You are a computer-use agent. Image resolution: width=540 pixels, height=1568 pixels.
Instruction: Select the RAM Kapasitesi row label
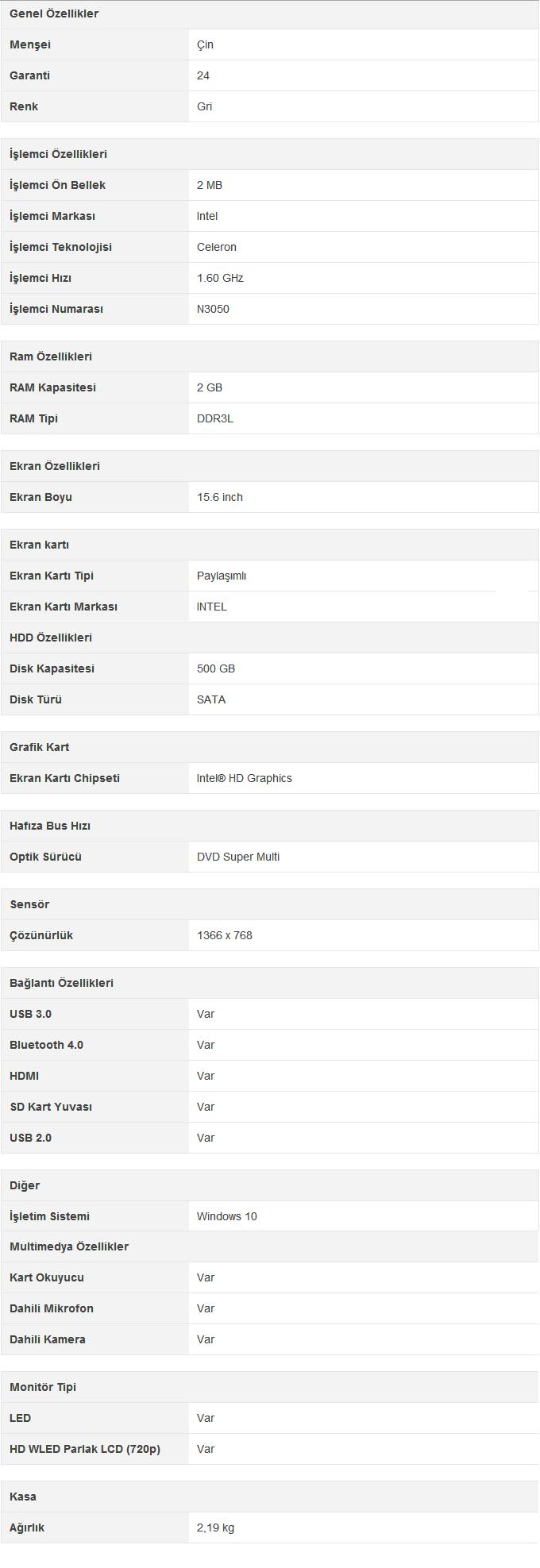click(x=52, y=387)
